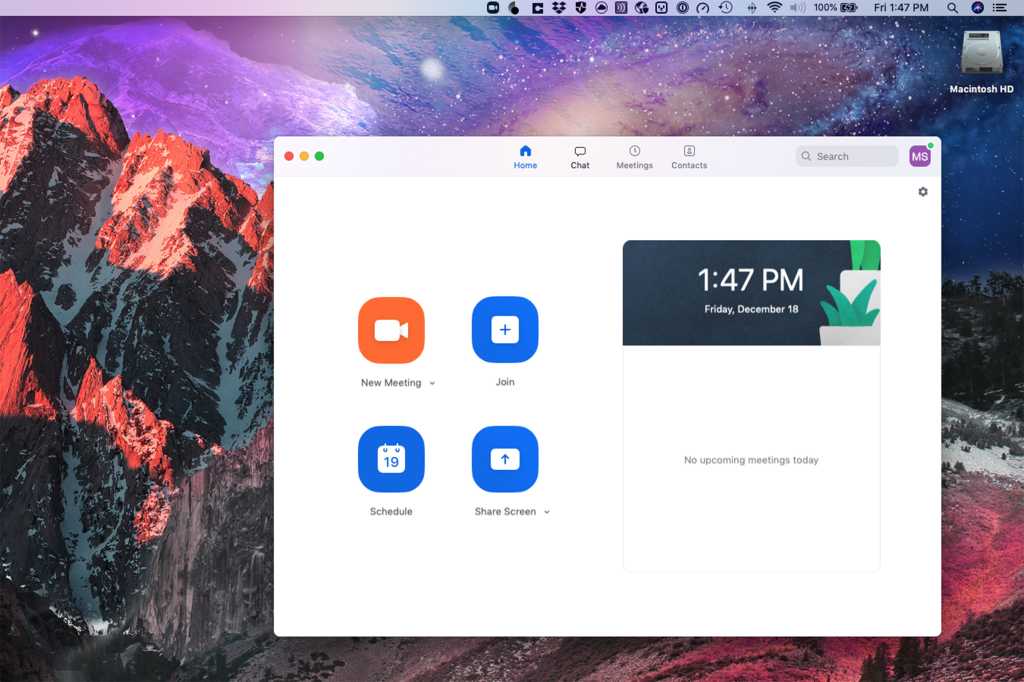The image size is (1024, 682).
Task: Click the Share Screen arrow icon
Action: coord(505,459)
